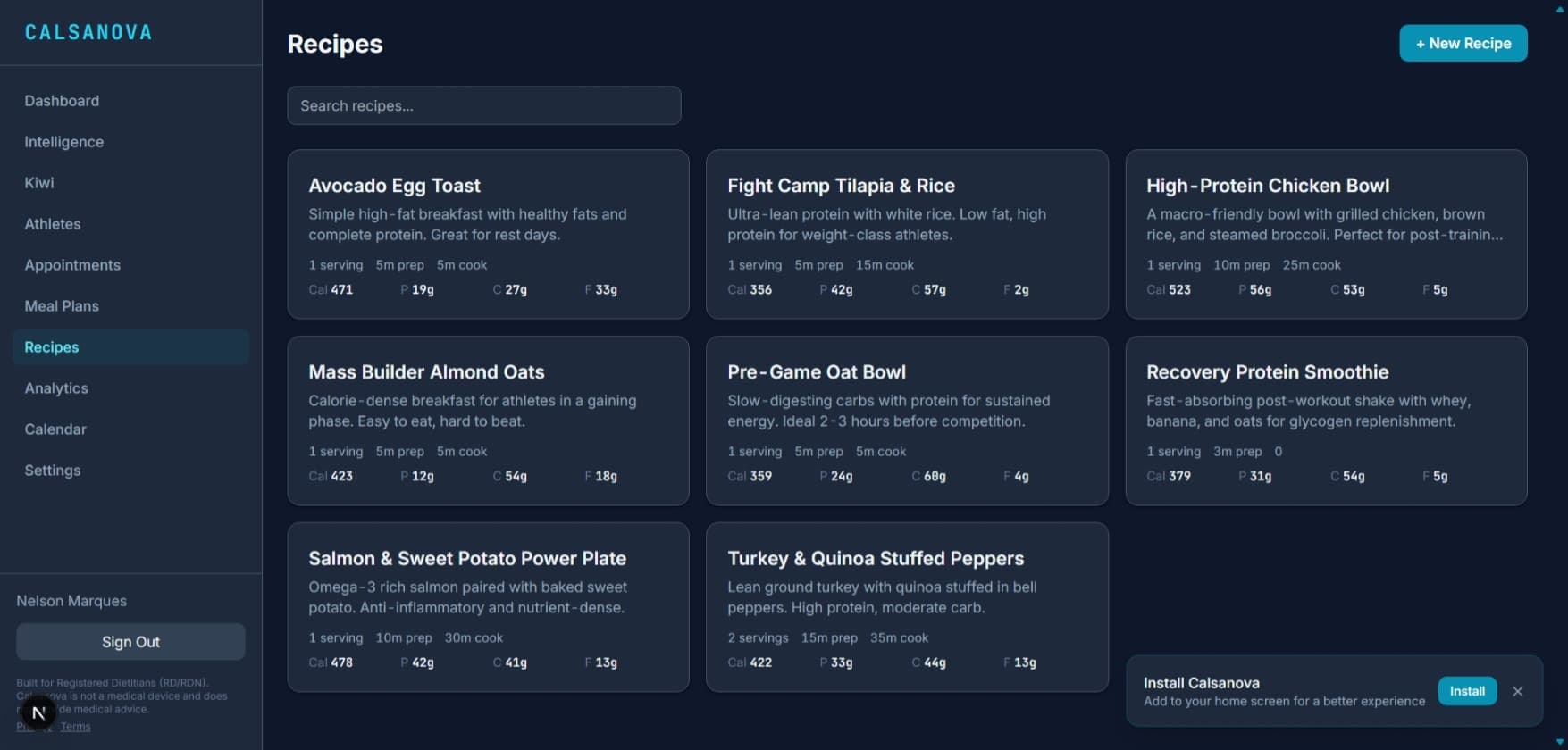The image size is (1568, 750).
Task: Open the Calendar page
Action: pyautogui.click(x=55, y=429)
